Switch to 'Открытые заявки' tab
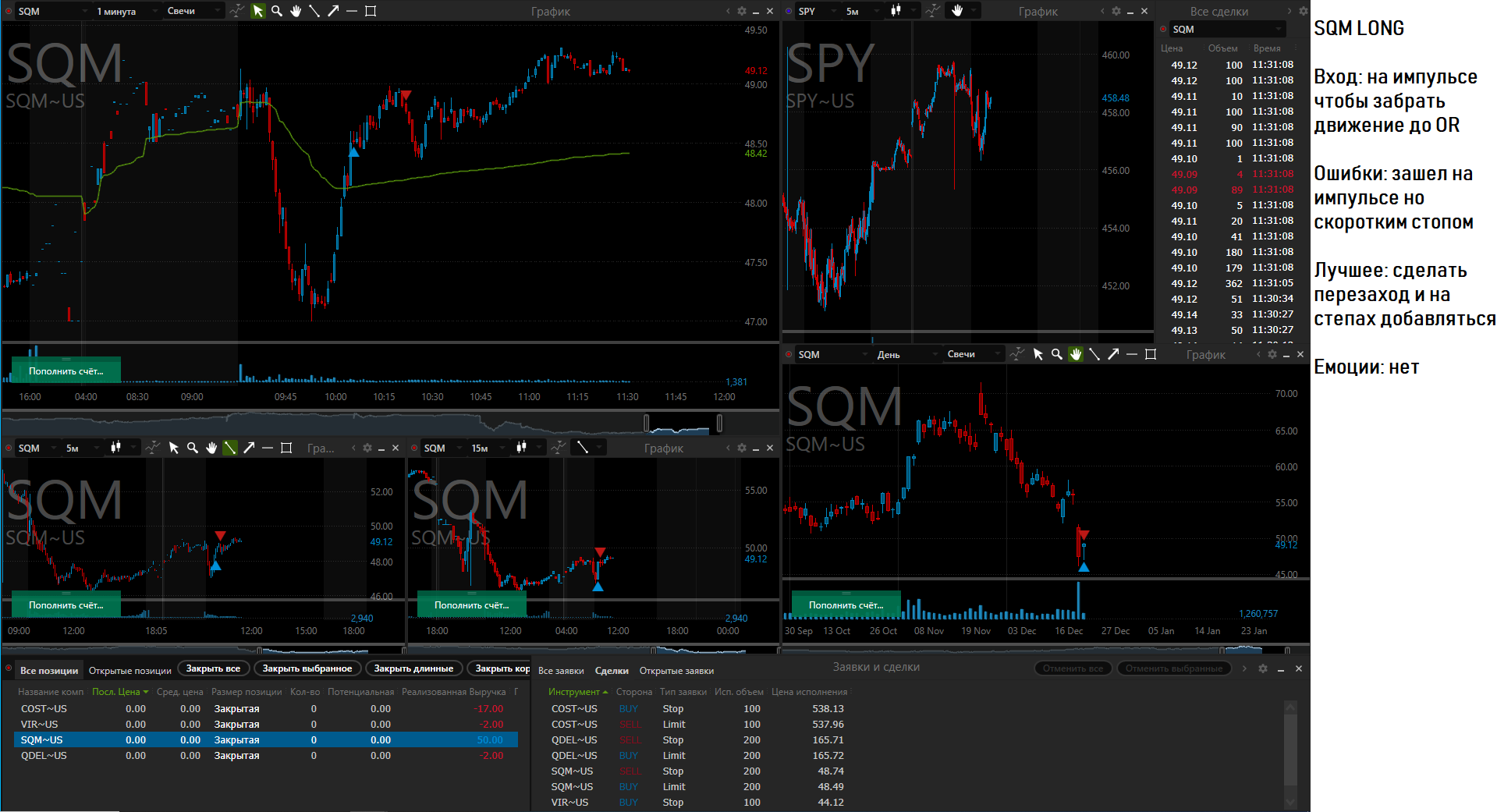 point(676,670)
